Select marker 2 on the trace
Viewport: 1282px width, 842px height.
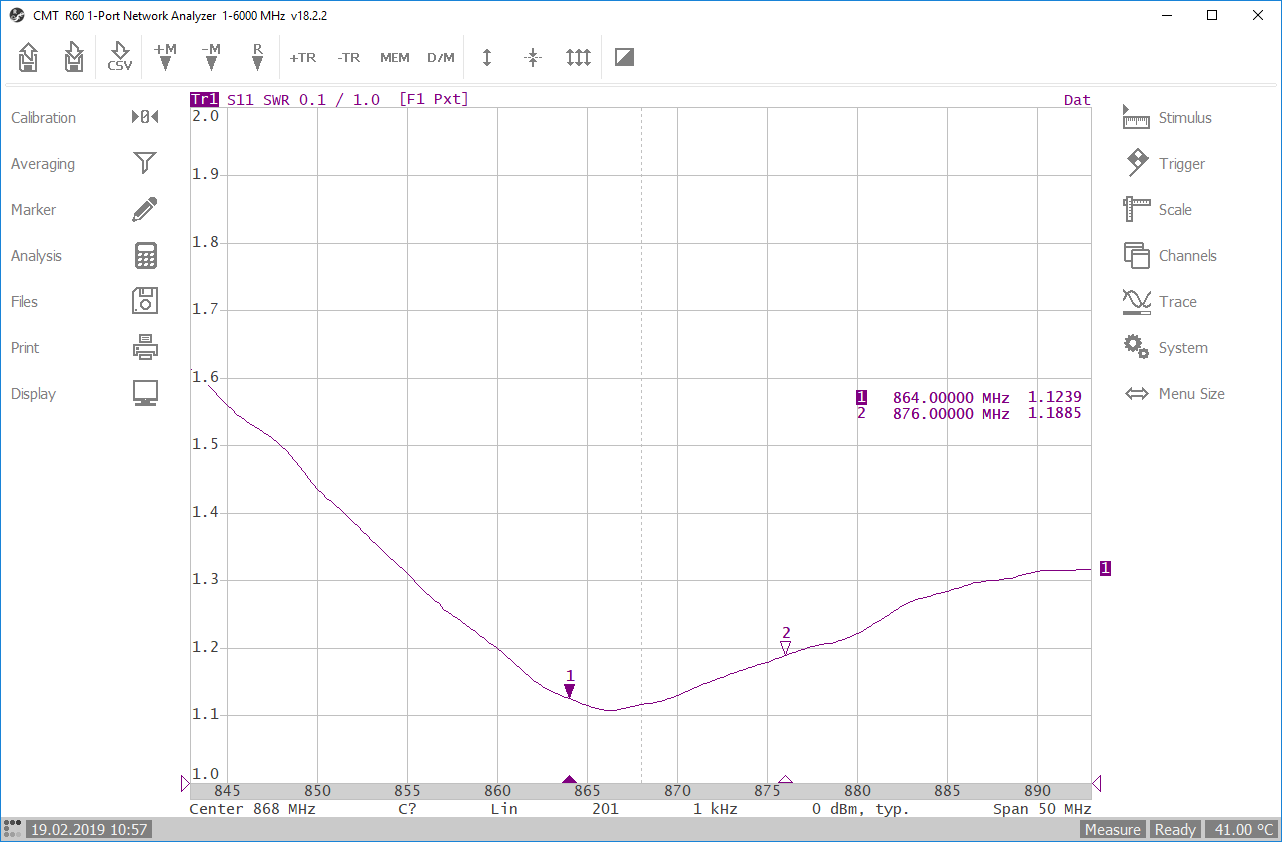(x=786, y=648)
